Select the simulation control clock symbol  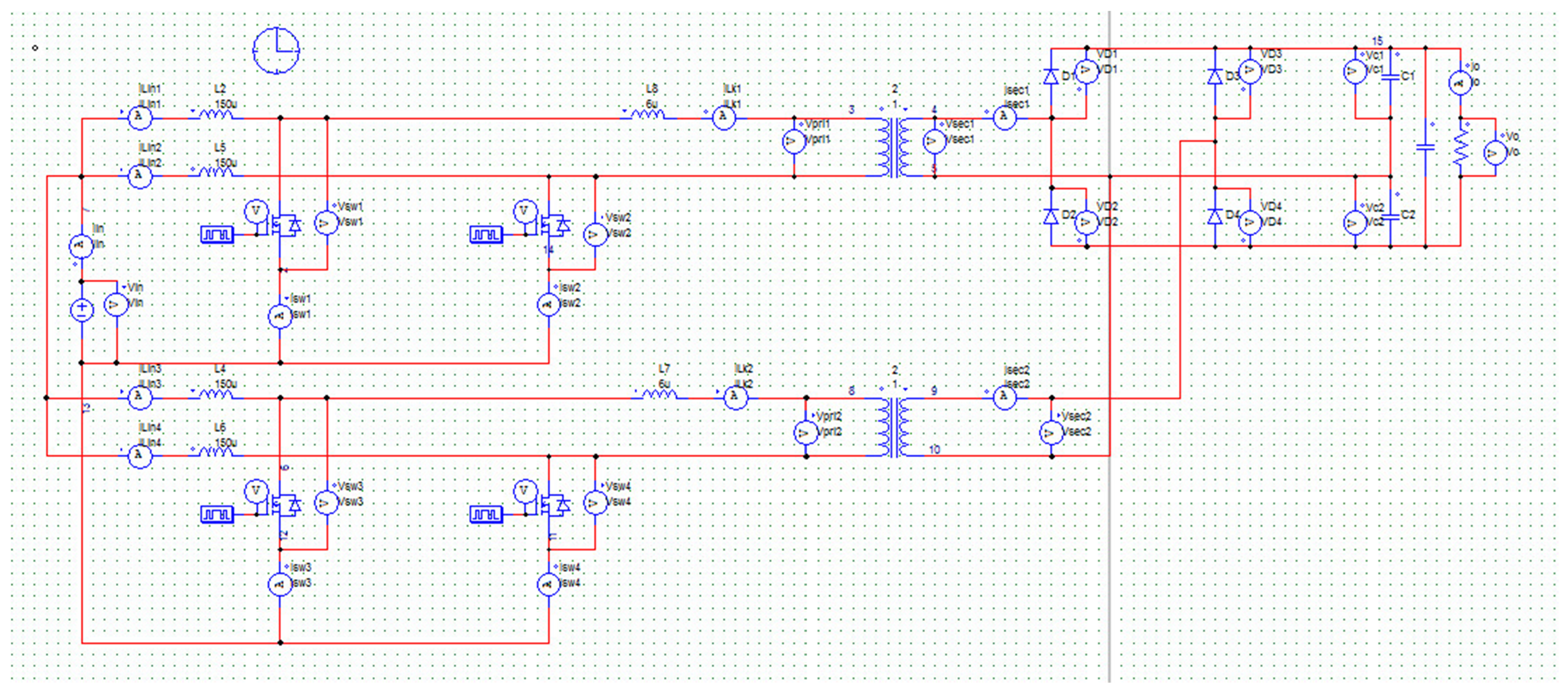pos(276,51)
